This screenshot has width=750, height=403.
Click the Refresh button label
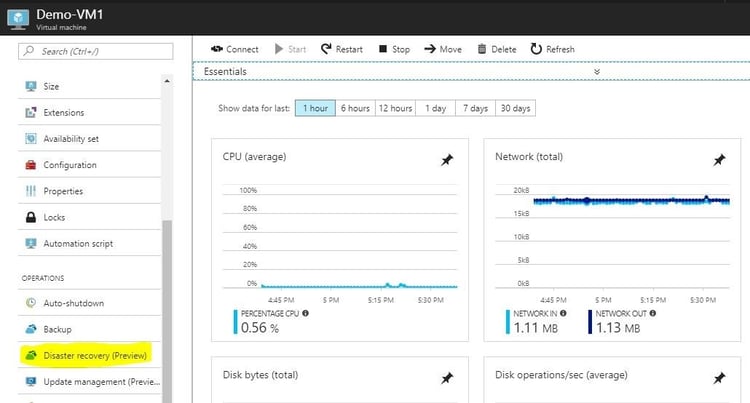pos(560,49)
